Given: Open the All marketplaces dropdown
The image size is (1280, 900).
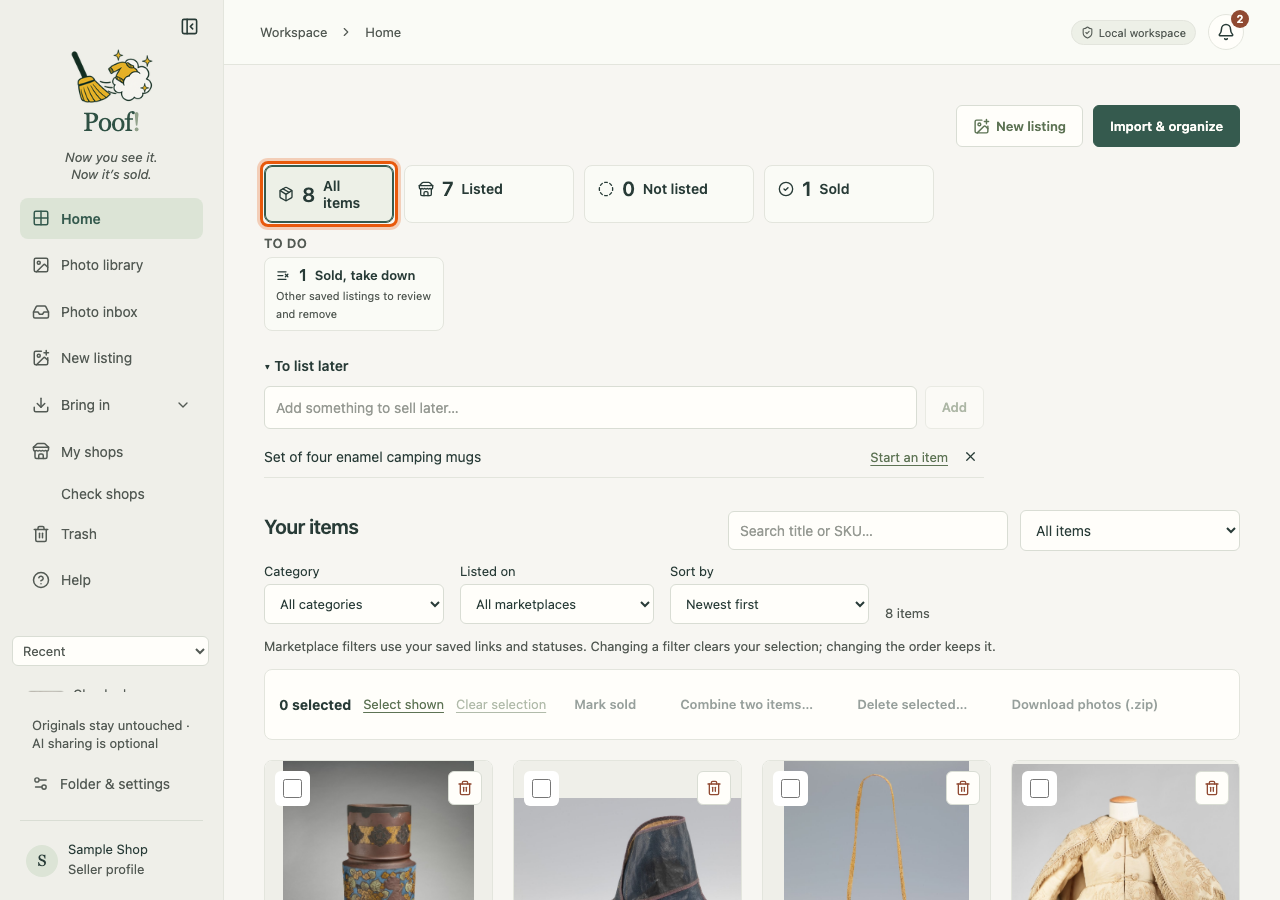Looking at the screenshot, I should [x=557, y=604].
